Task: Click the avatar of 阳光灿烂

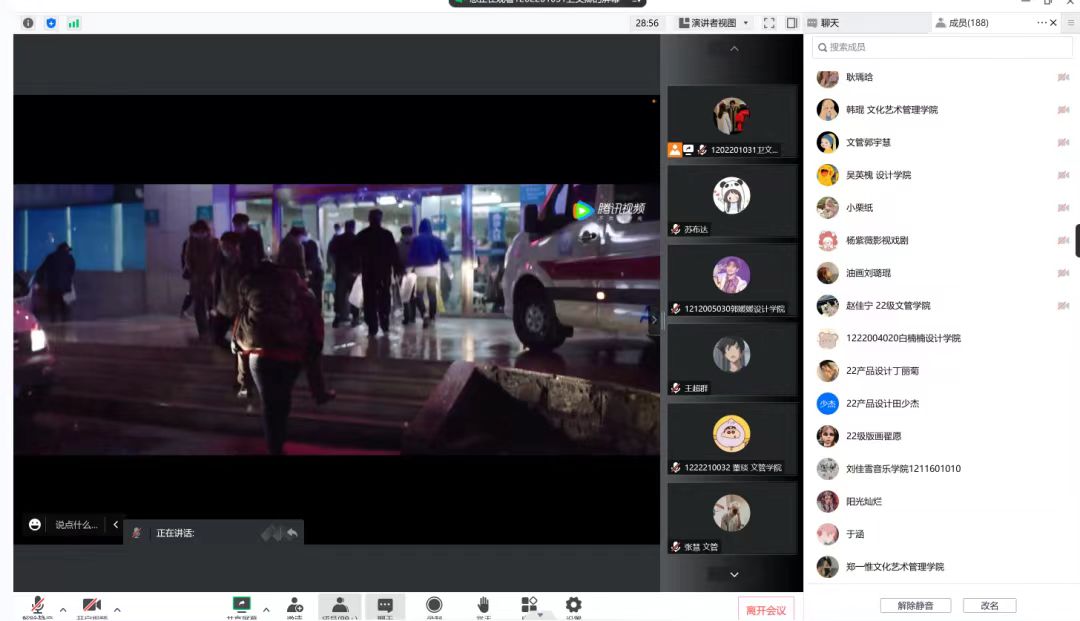Action: point(827,501)
